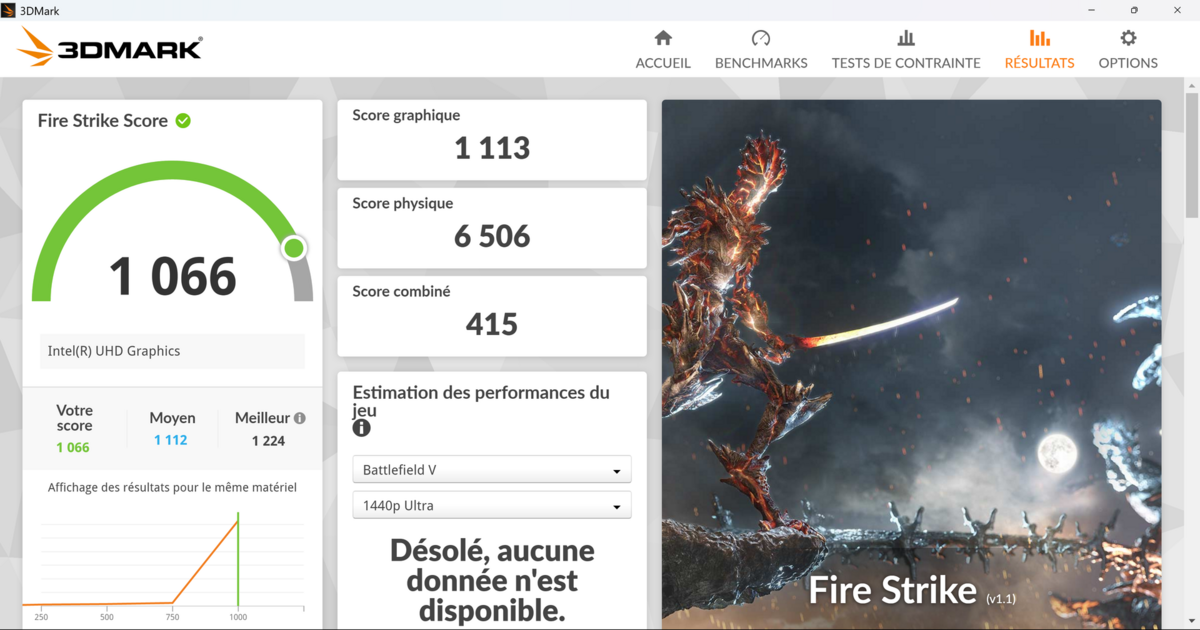Image resolution: width=1200 pixels, height=630 pixels.
Task: Select the Résultats tab
Action: 1039,50
